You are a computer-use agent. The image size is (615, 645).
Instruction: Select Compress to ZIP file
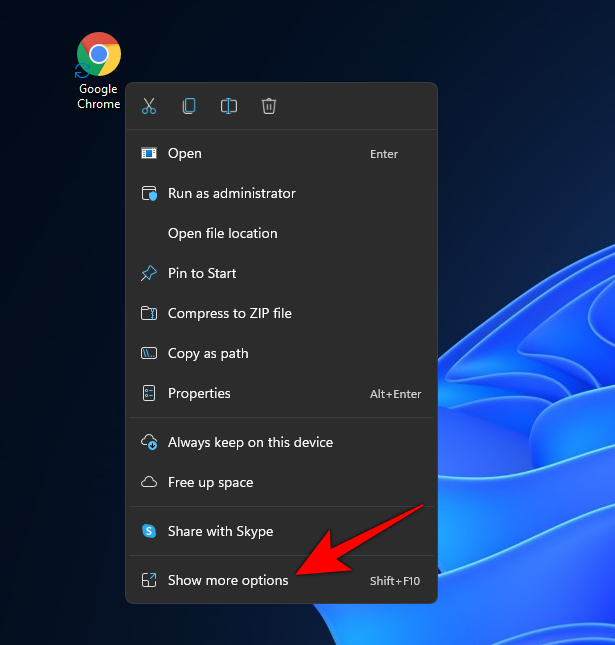pyautogui.click(x=229, y=314)
